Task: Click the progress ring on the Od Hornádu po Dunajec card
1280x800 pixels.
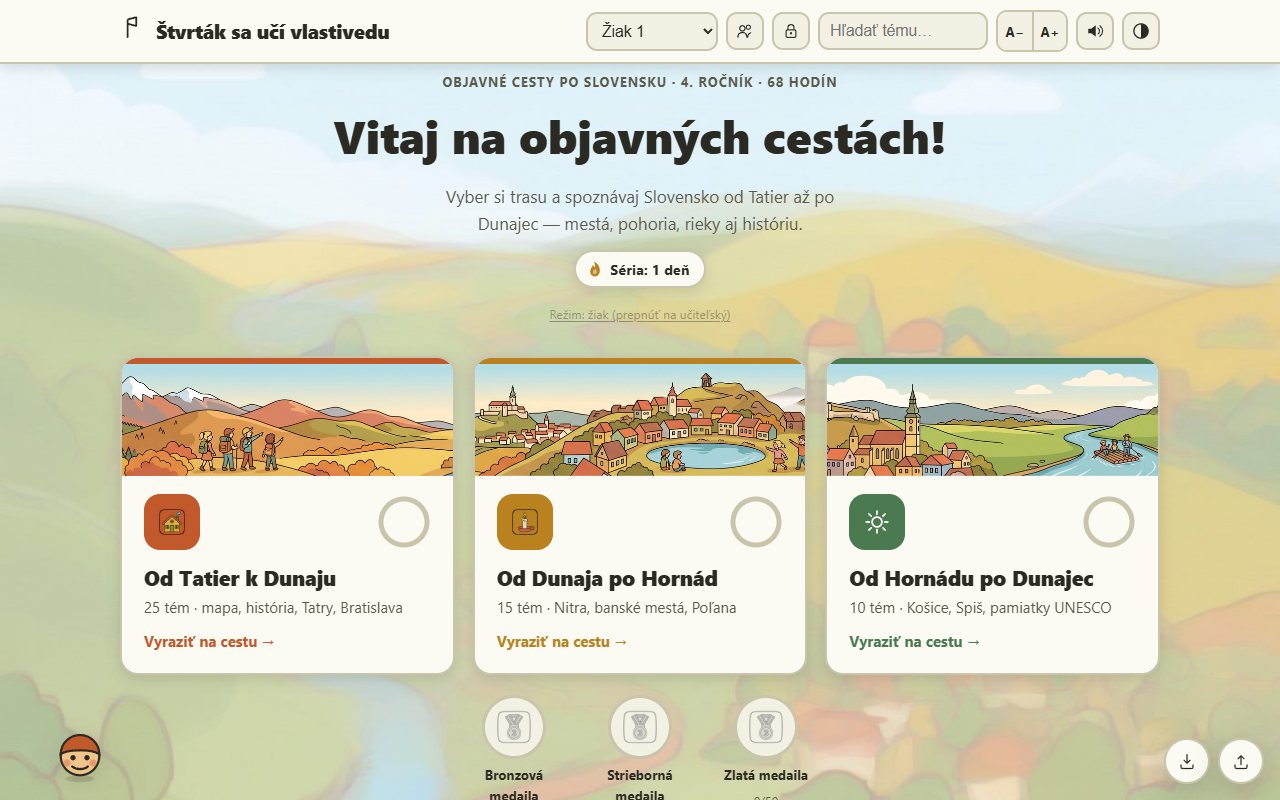Action: click(1109, 522)
